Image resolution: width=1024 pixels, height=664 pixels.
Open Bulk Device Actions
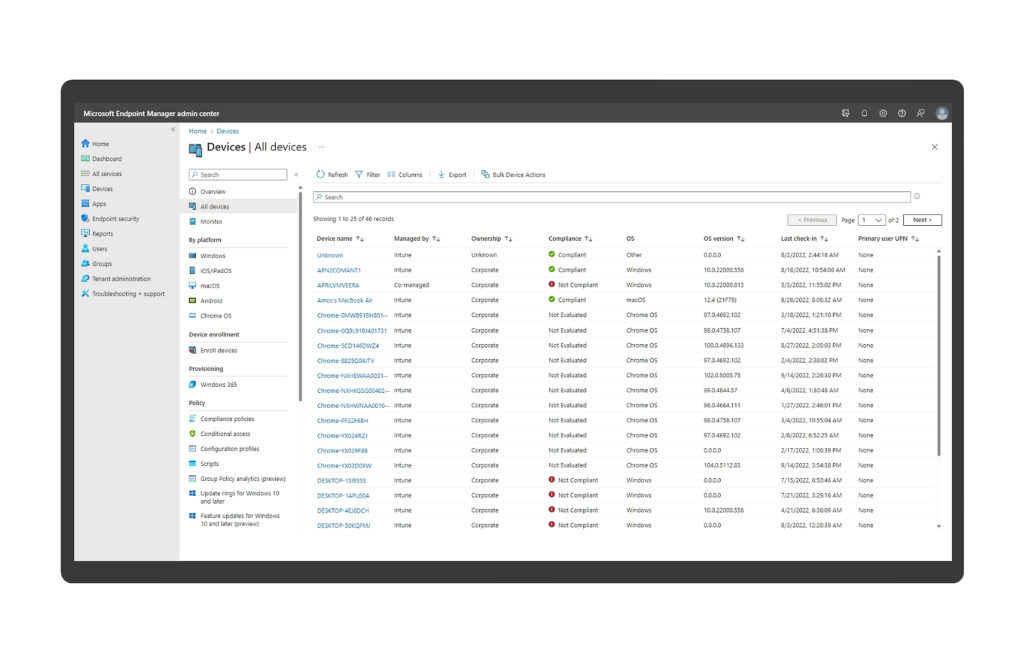(x=513, y=175)
